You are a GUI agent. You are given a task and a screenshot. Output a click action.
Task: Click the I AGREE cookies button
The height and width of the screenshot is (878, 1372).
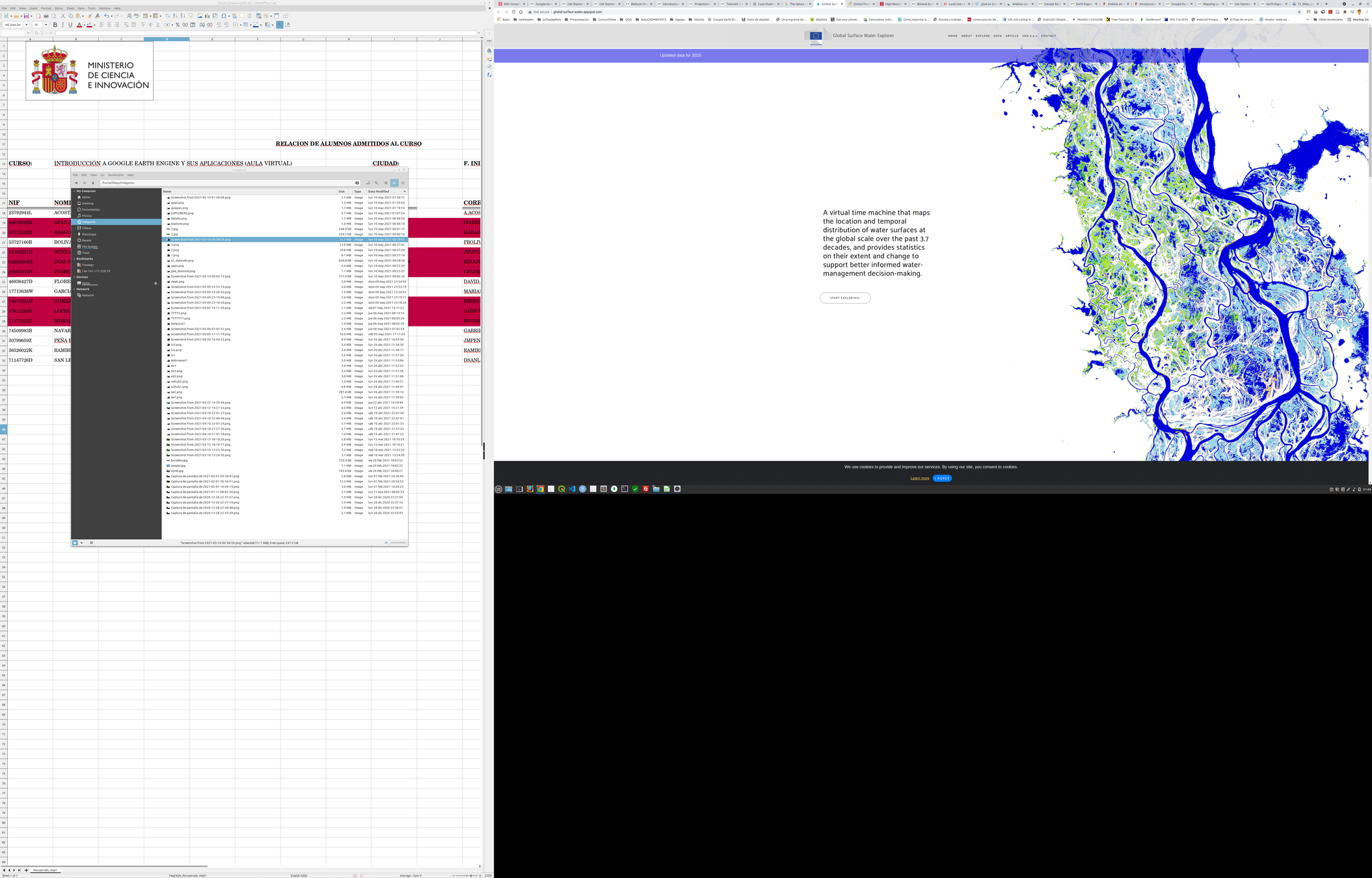click(x=941, y=478)
